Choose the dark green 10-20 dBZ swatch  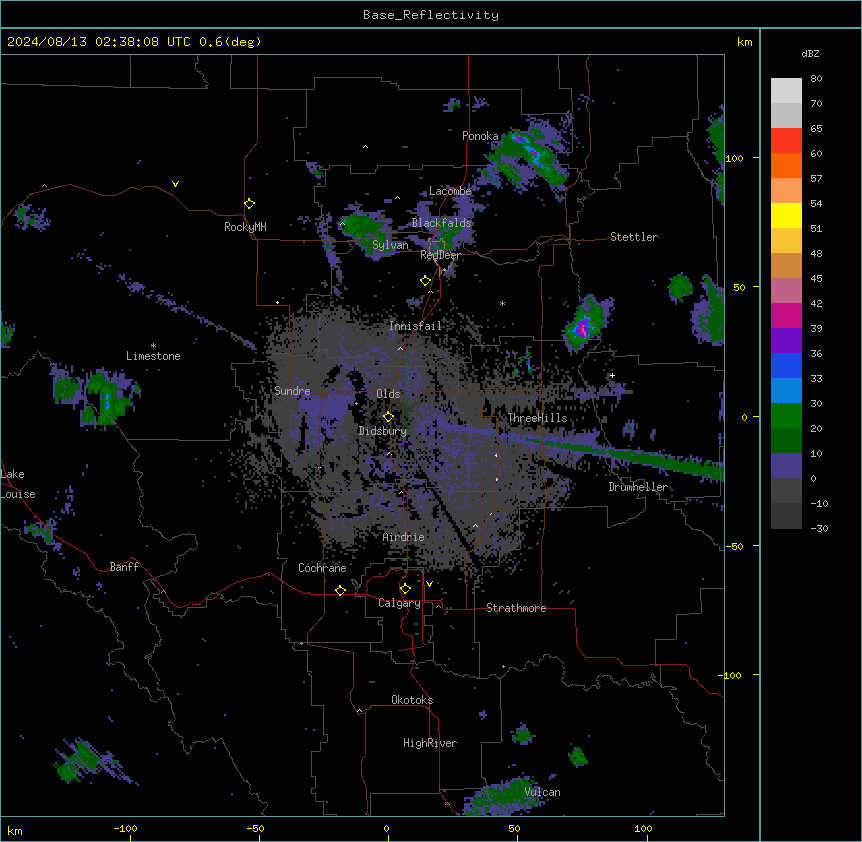(786, 441)
